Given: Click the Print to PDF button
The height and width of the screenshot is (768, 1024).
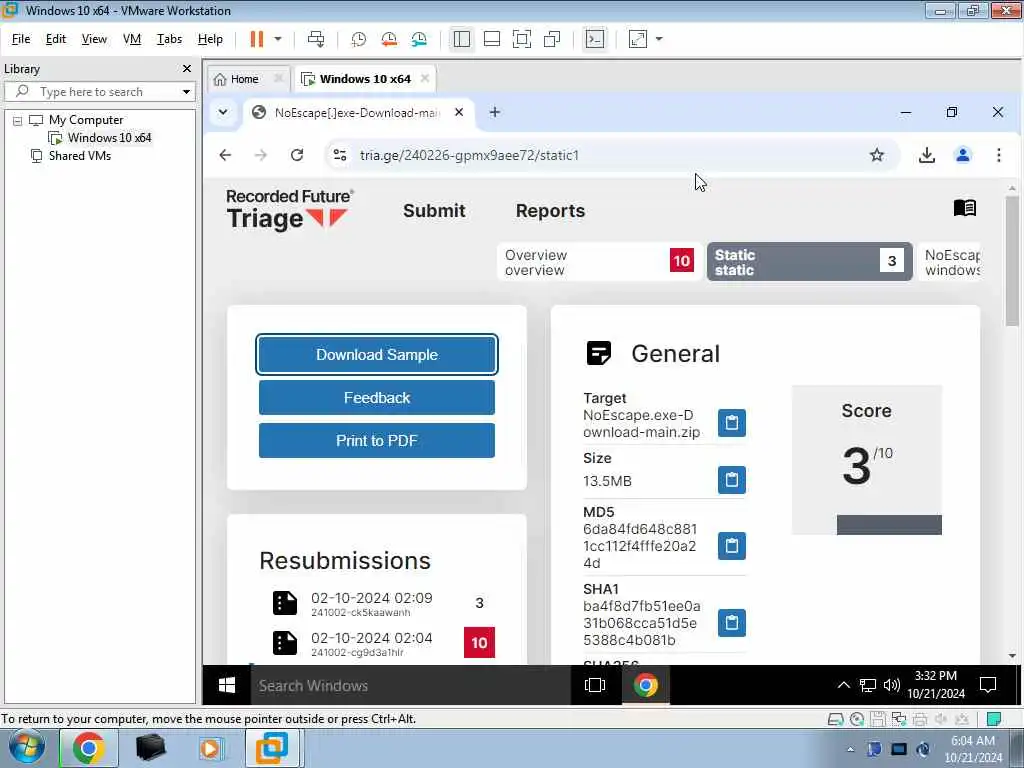Looking at the screenshot, I should pos(377,441).
